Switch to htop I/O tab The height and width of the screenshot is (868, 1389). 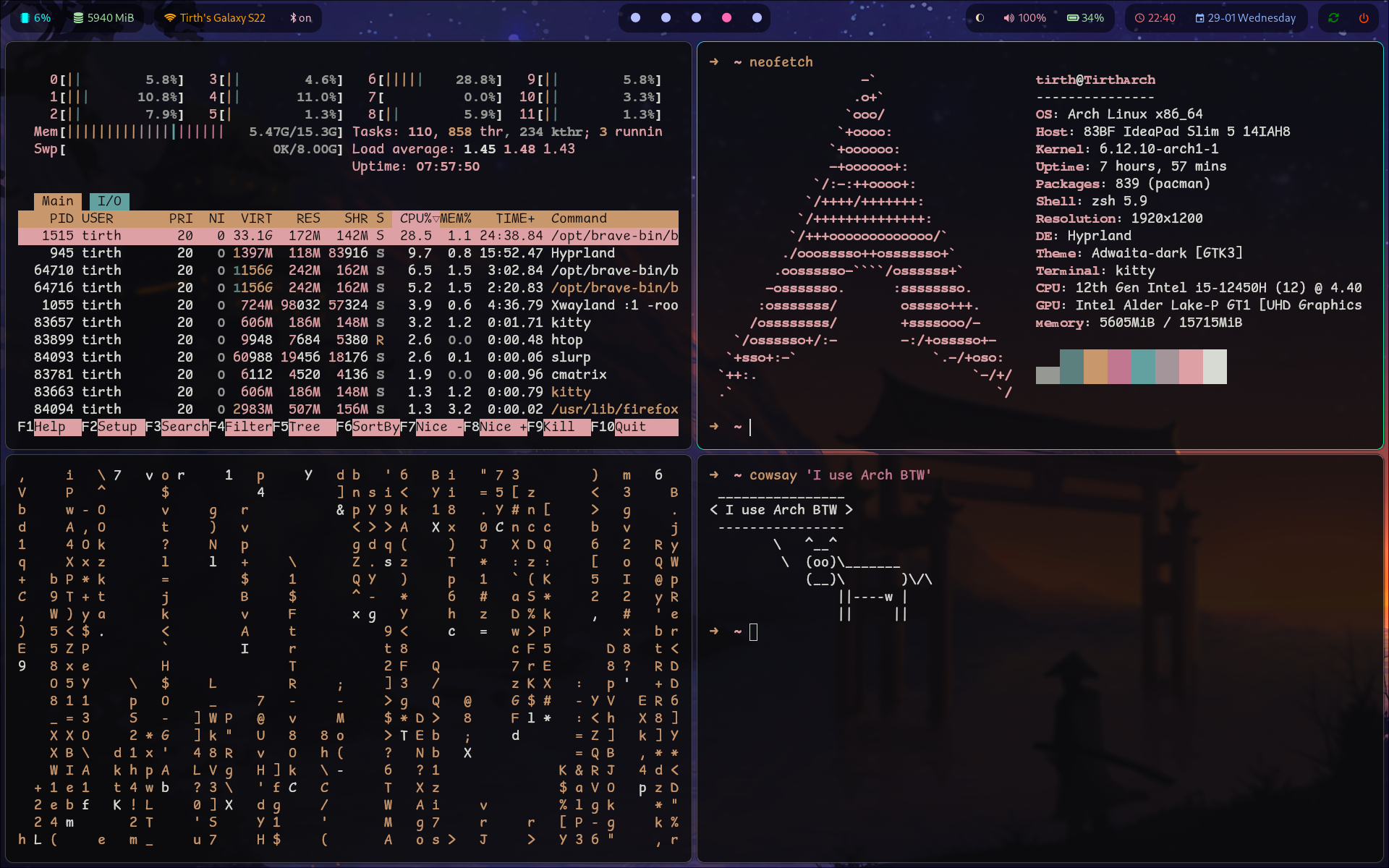(109, 201)
